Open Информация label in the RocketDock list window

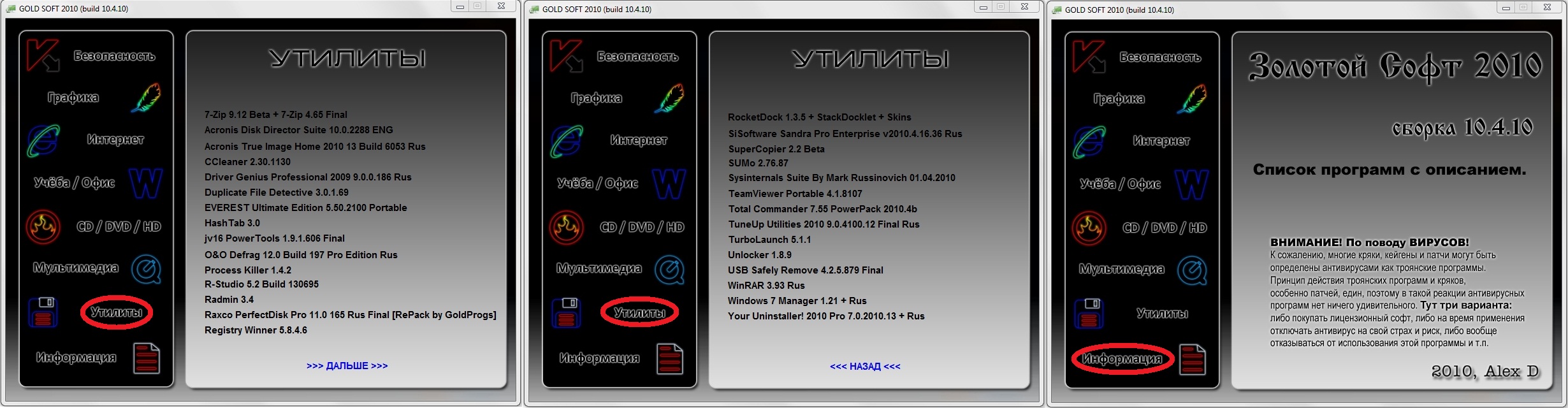599,358
